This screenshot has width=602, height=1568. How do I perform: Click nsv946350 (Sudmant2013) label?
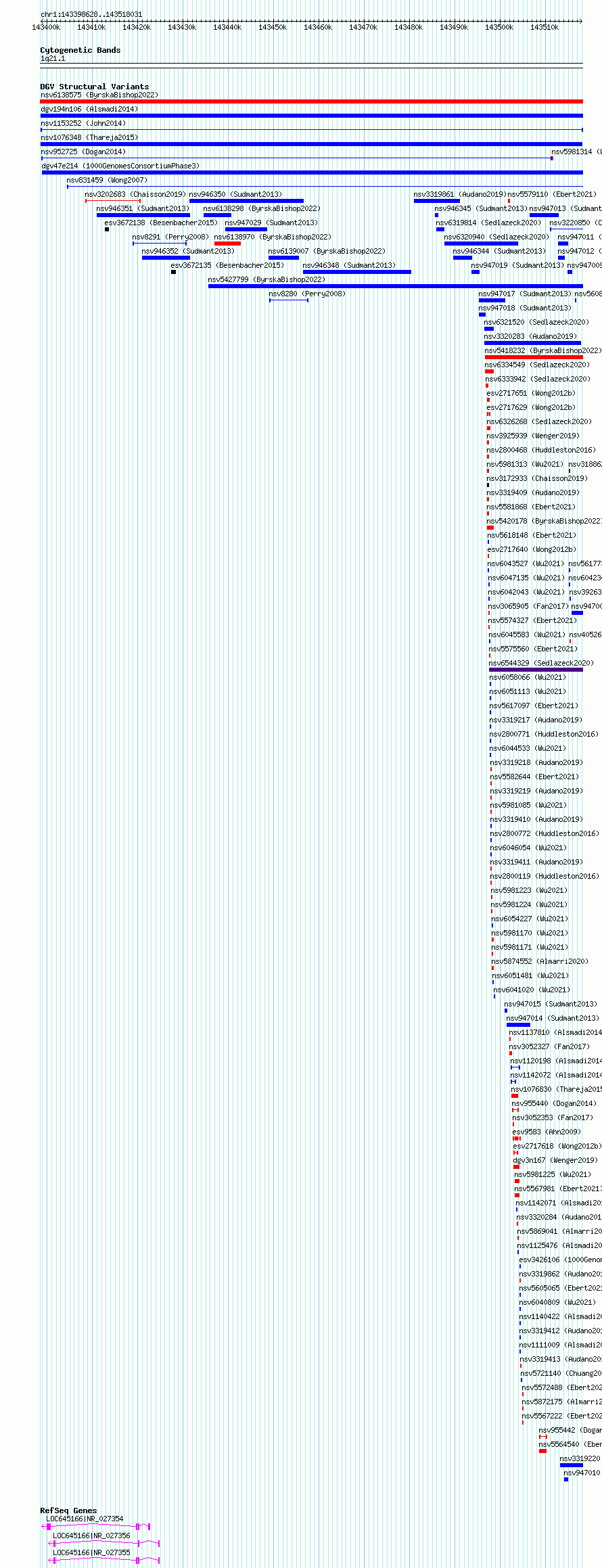click(235, 194)
